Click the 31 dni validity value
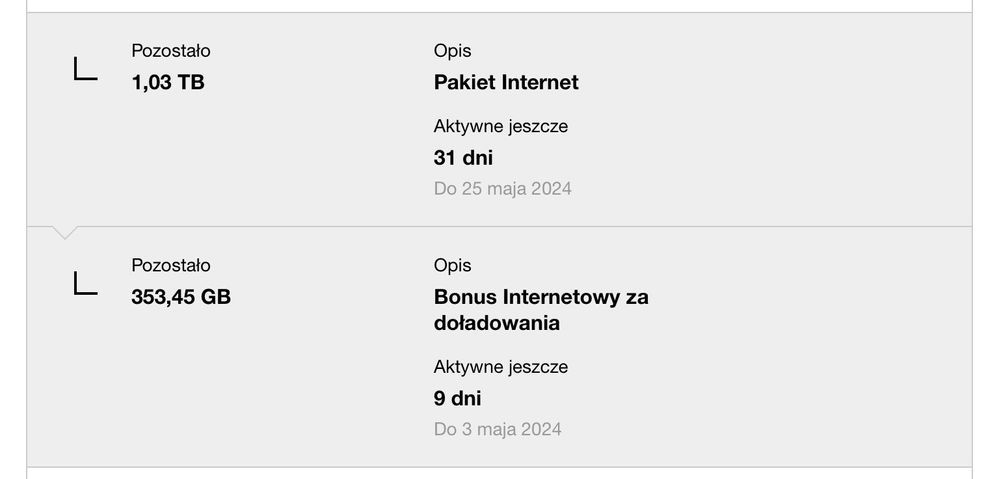999x479 pixels. click(x=463, y=158)
